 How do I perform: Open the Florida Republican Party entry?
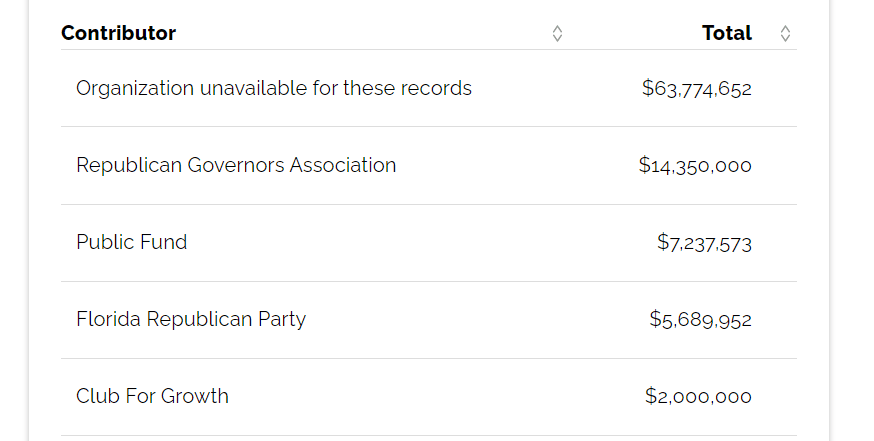coord(191,319)
